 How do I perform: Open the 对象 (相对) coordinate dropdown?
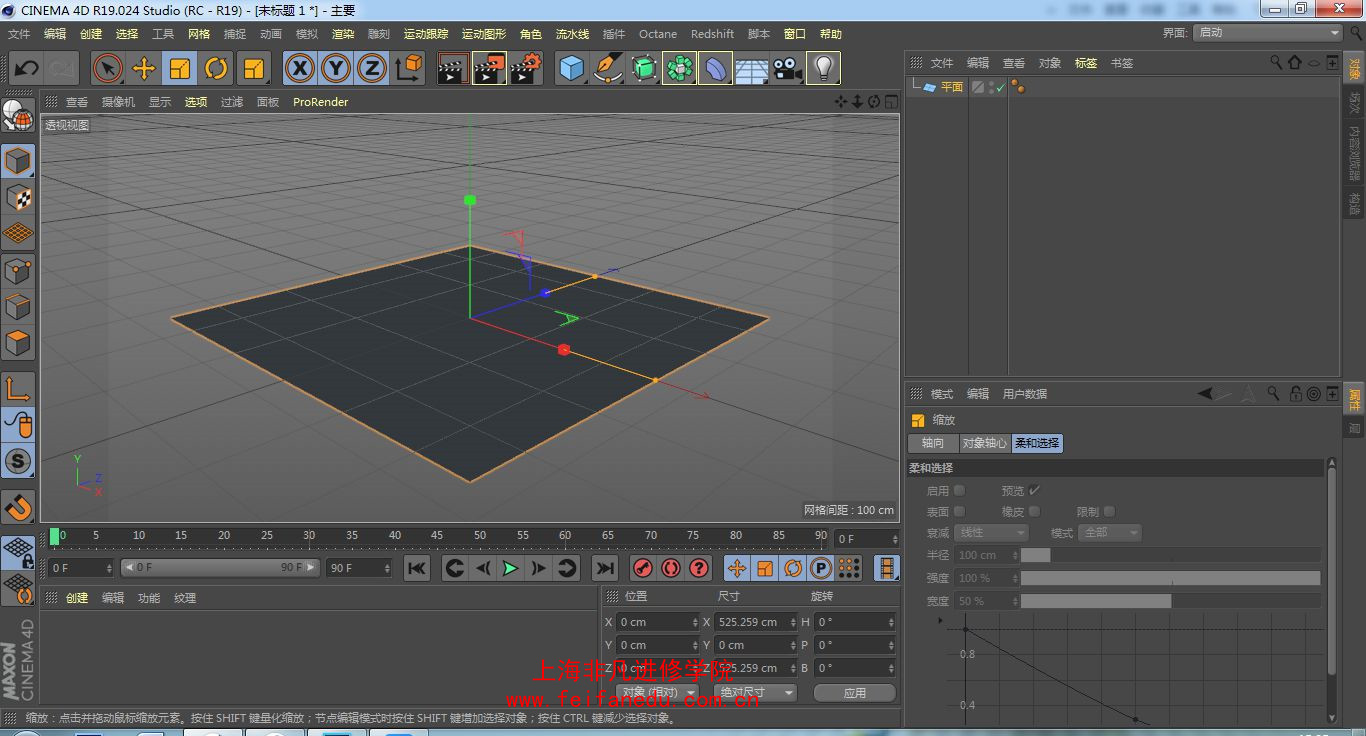click(656, 692)
